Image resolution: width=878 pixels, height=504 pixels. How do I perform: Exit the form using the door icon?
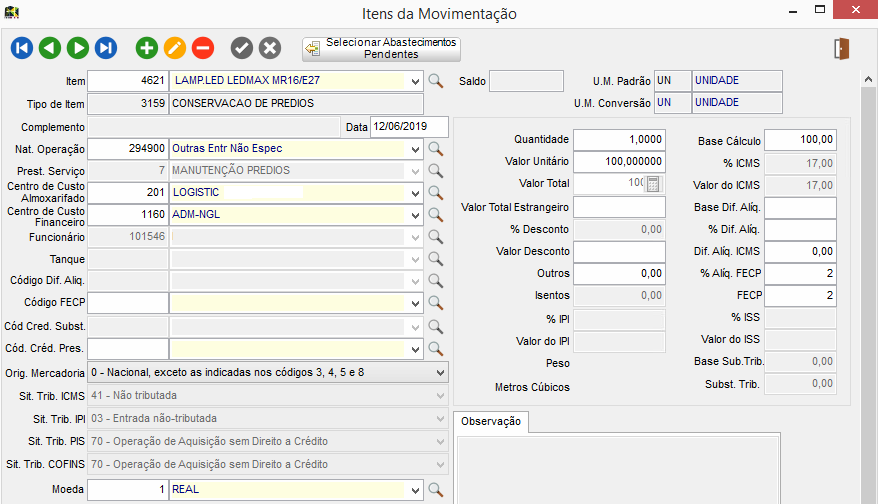[841, 48]
